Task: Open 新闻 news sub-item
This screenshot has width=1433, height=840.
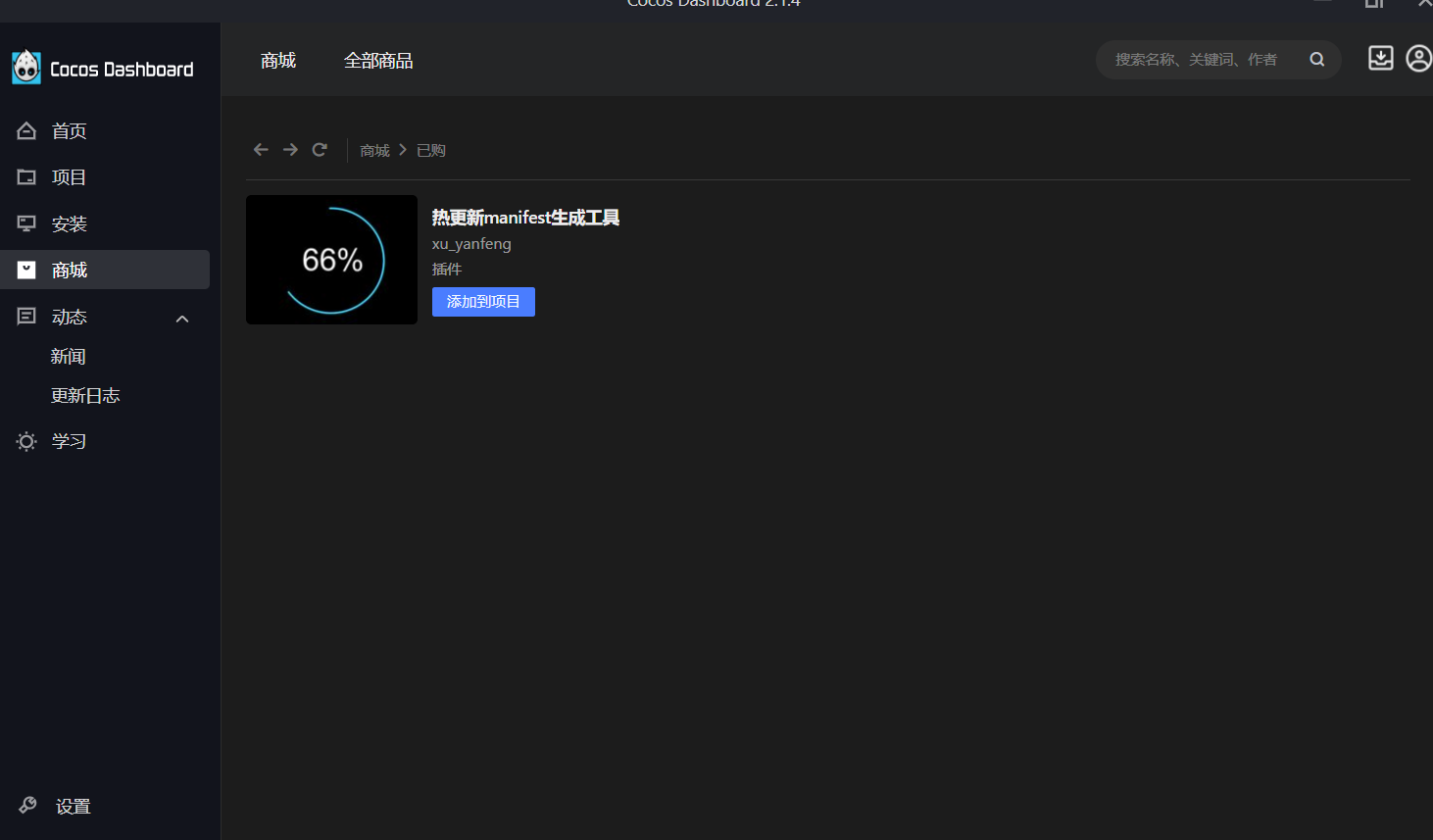Action: tap(69, 357)
